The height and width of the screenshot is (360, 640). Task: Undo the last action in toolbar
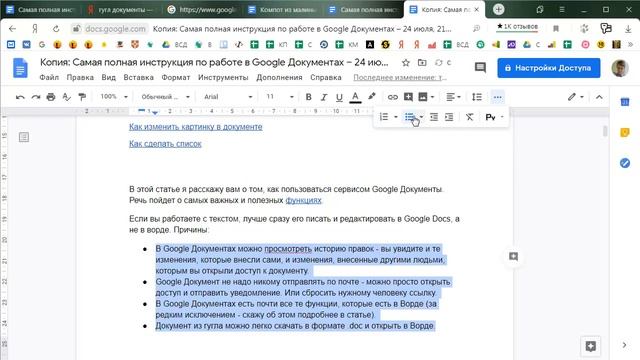coord(20,97)
